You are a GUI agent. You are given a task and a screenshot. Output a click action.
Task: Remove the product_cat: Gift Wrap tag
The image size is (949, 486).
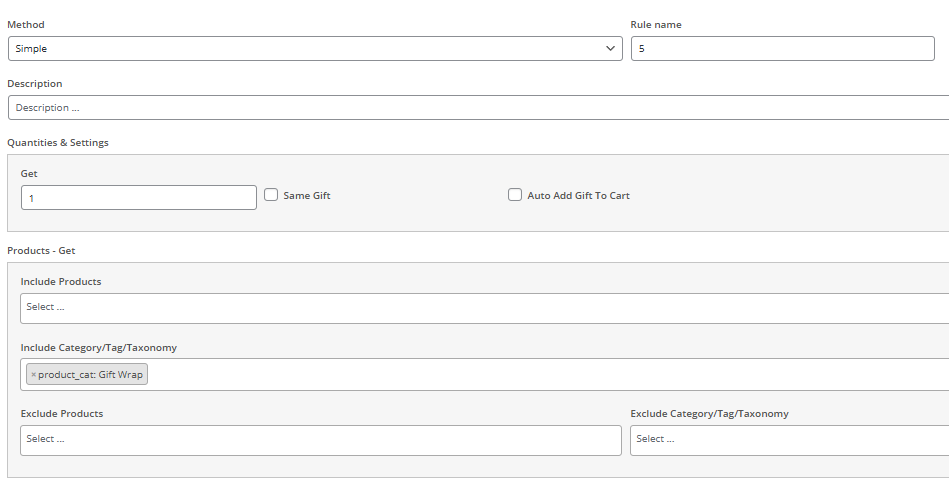pyautogui.click(x=33, y=375)
